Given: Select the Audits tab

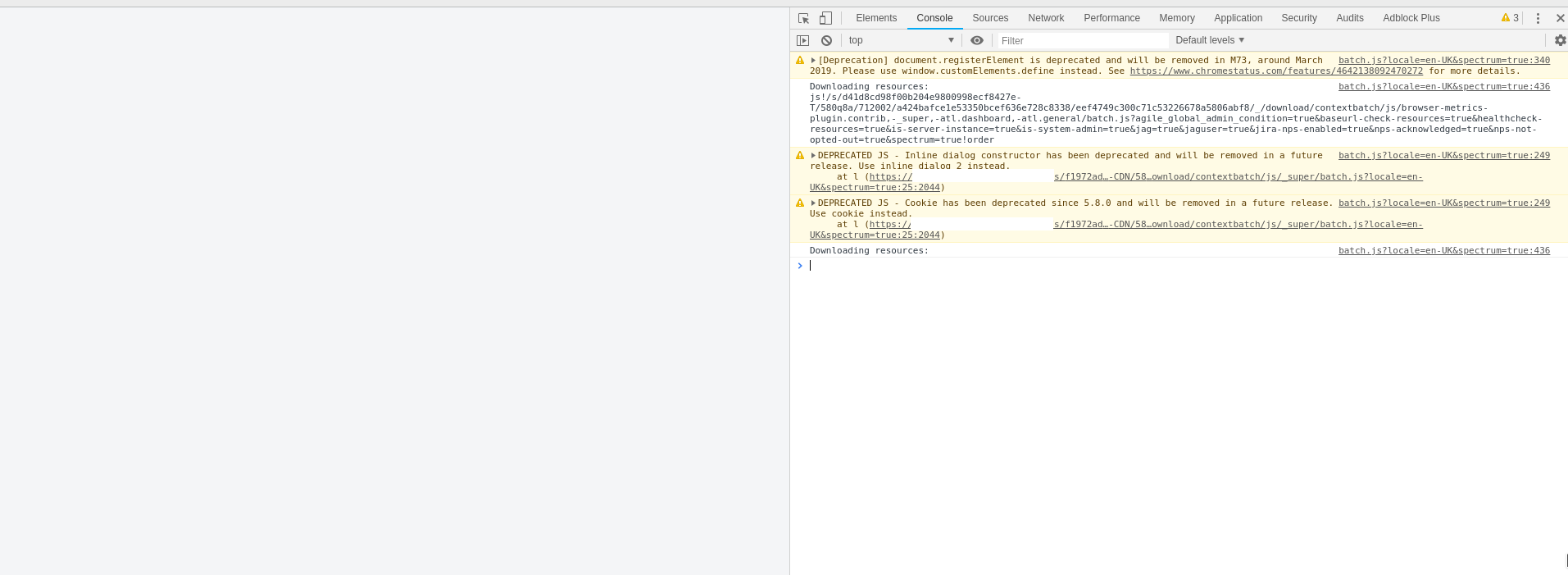Looking at the screenshot, I should click(1350, 18).
